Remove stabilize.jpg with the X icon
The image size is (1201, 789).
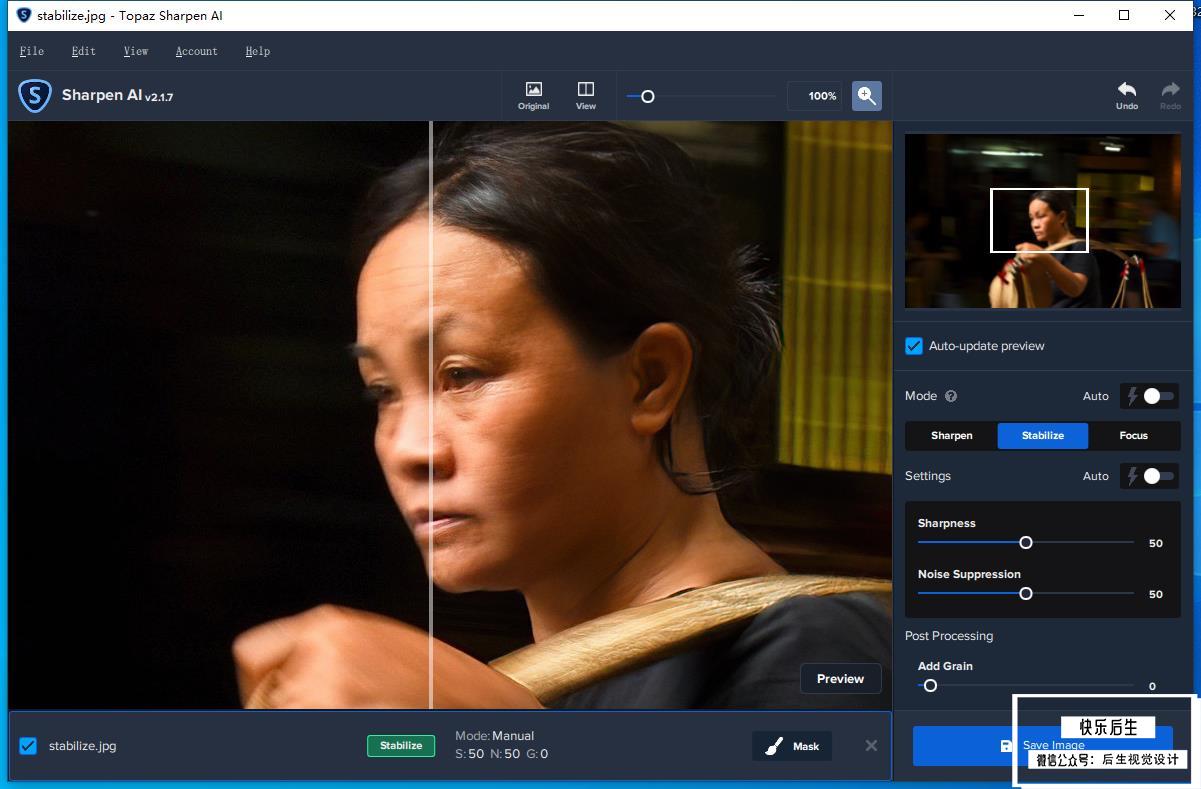click(x=871, y=746)
